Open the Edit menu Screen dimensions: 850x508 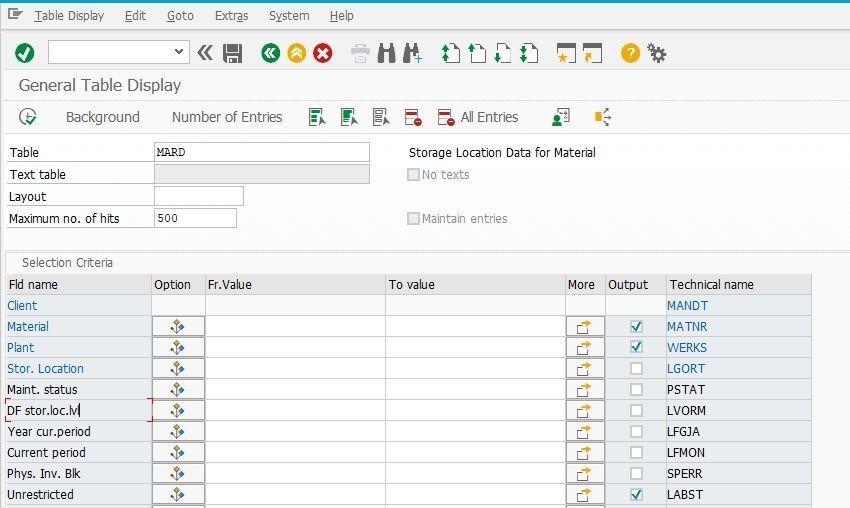135,16
